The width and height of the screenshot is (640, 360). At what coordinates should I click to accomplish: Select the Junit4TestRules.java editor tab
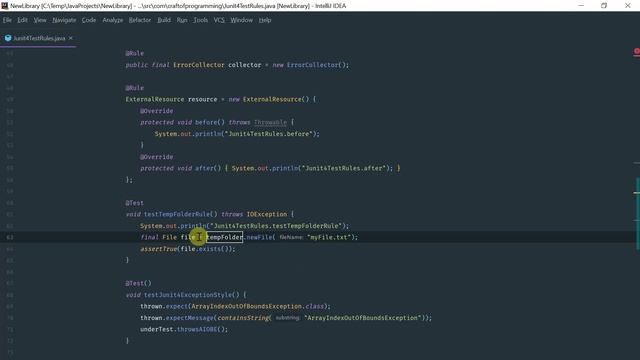coord(39,38)
